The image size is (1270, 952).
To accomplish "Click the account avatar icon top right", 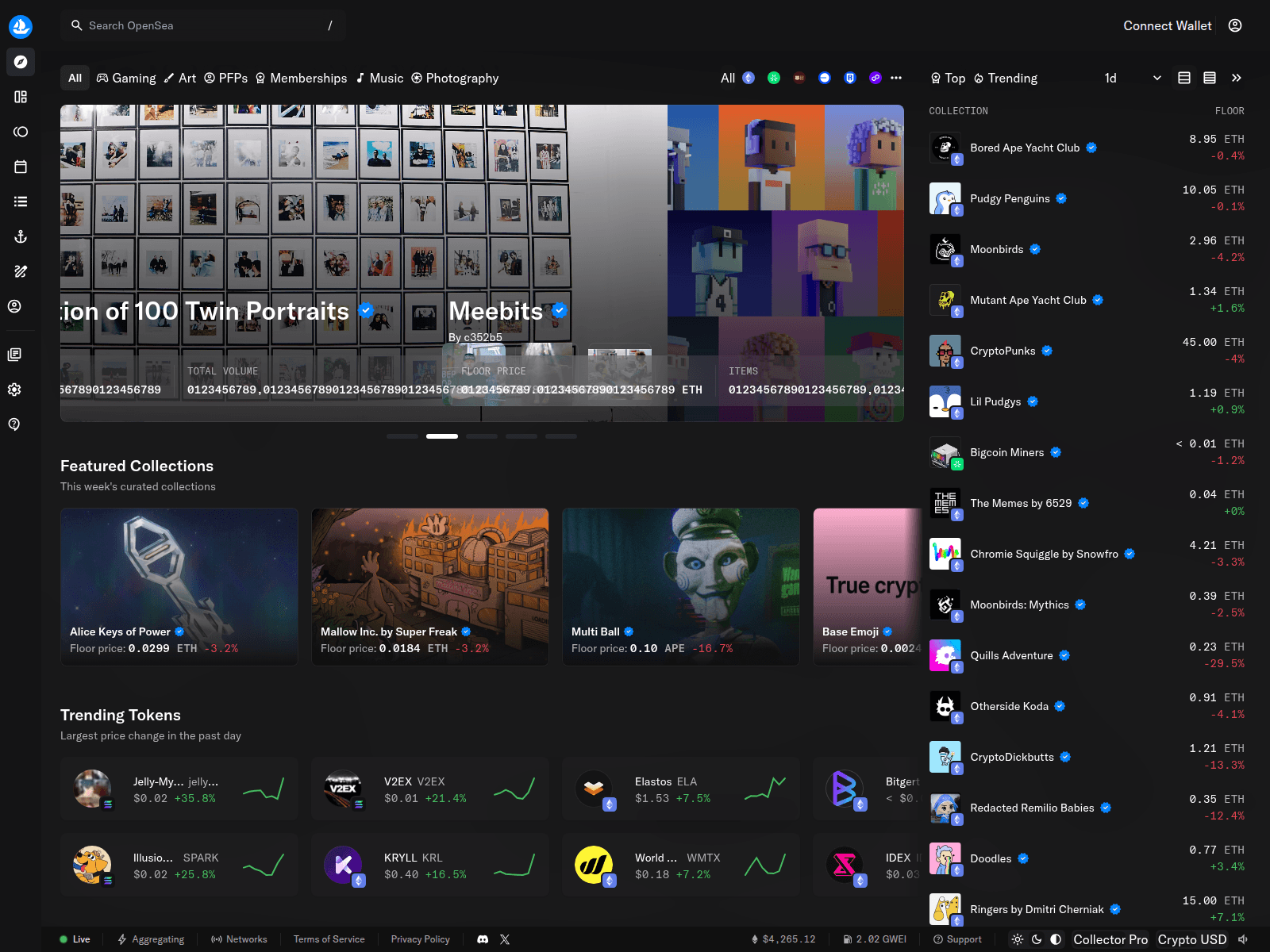I will coord(1235,25).
